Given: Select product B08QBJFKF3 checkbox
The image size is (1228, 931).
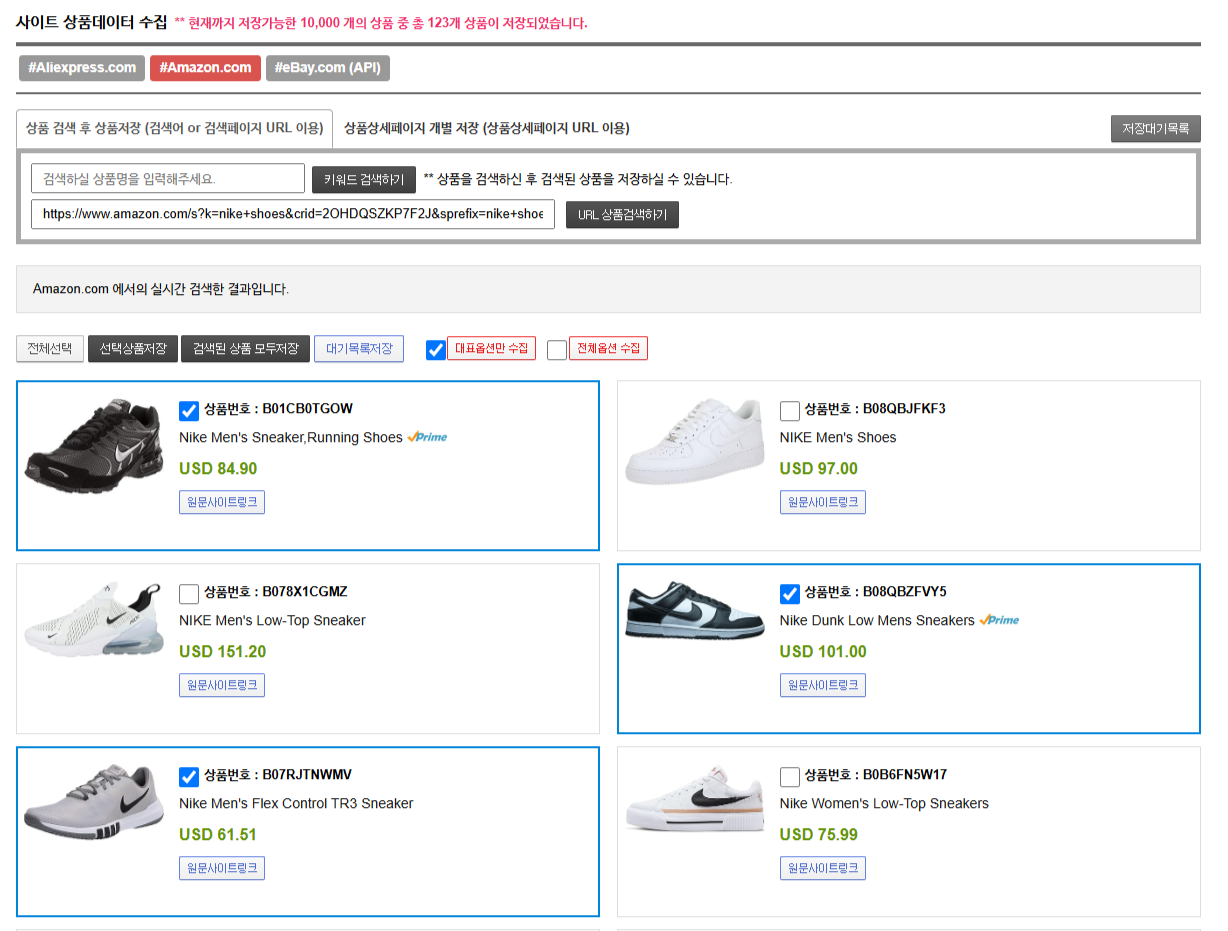Looking at the screenshot, I should click(x=790, y=411).
